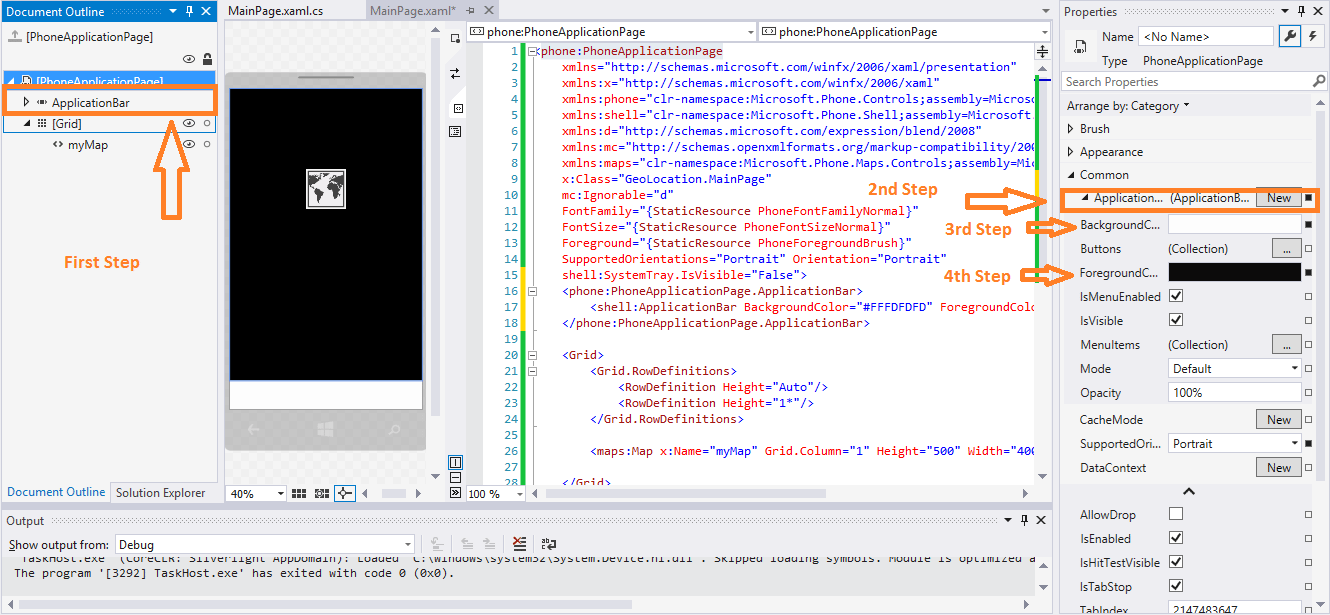Click the Clear All output icon
This screenshot has height=615, width=1330.
click(x=519, y=544)
